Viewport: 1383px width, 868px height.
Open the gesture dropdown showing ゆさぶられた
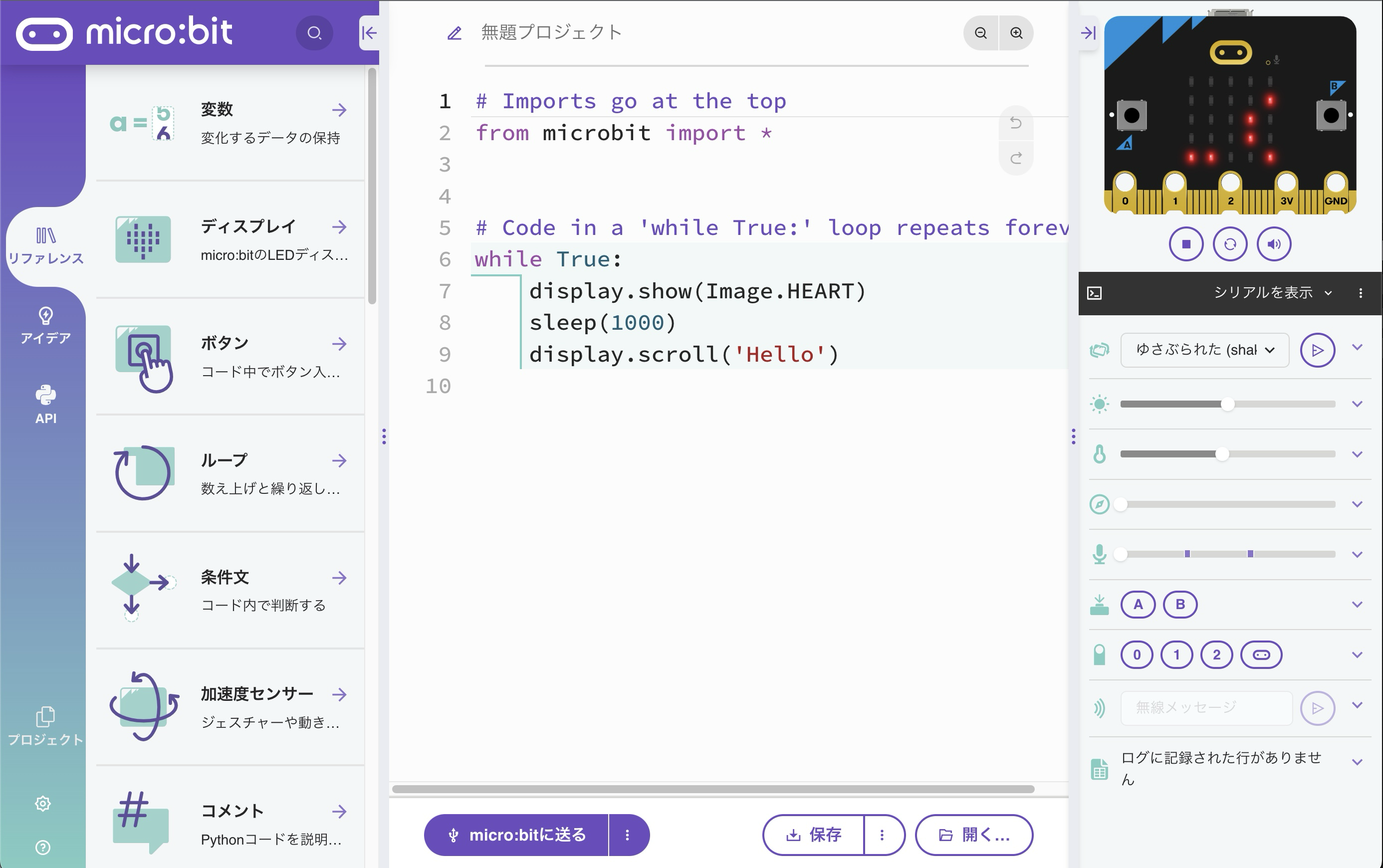1204,350
